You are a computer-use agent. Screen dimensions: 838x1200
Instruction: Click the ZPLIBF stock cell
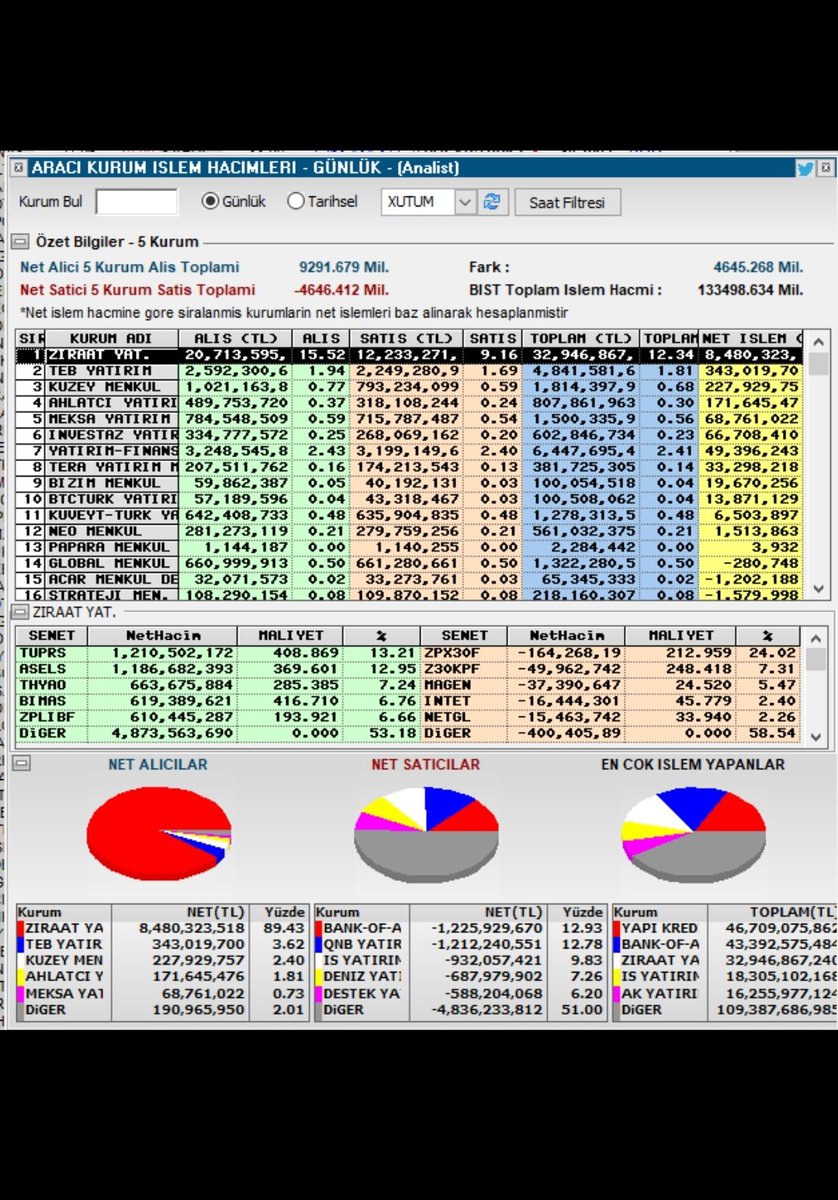pyautogui.click(x=52, y=717)
